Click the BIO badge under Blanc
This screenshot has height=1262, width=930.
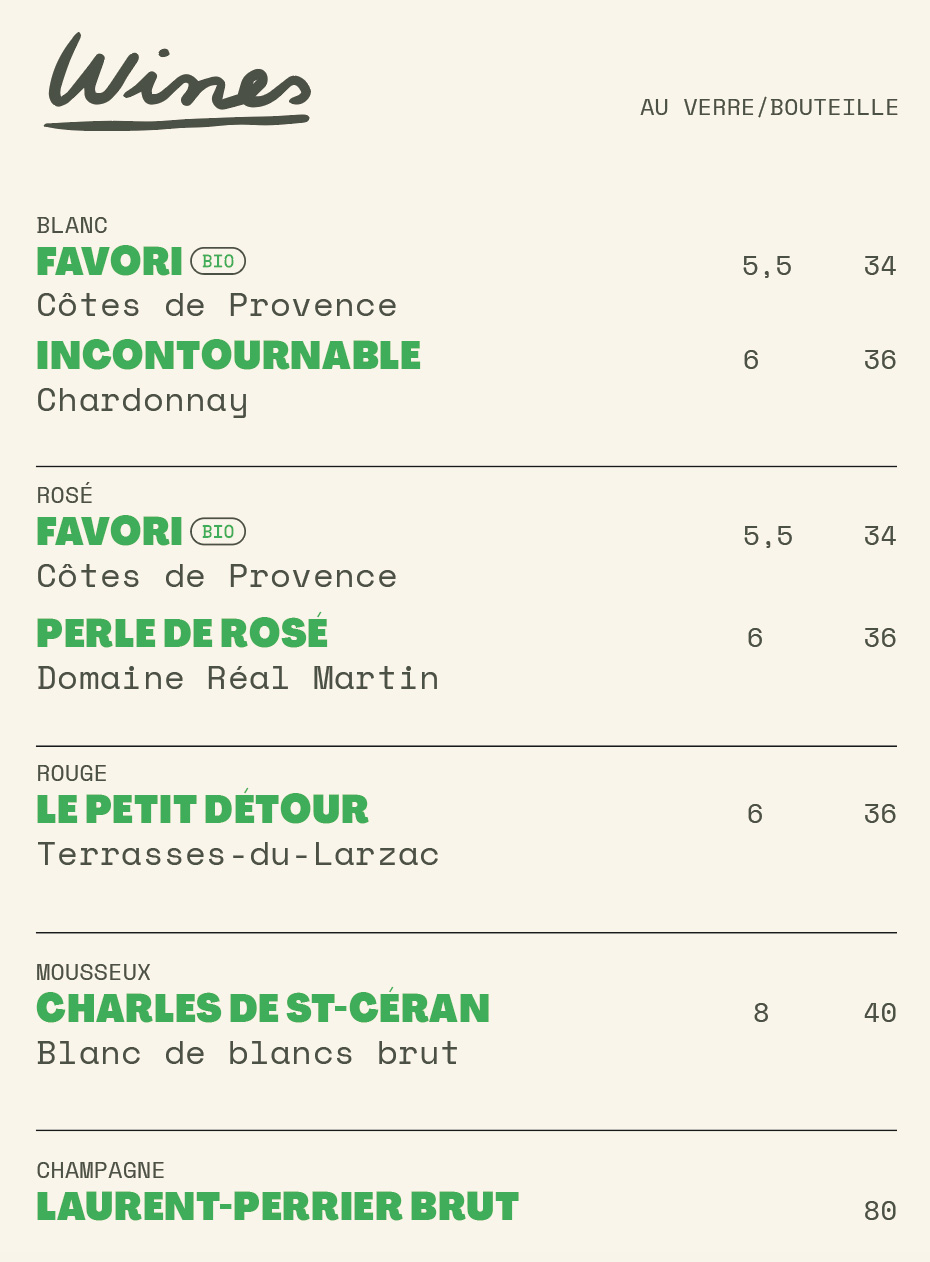click(218, 261)
